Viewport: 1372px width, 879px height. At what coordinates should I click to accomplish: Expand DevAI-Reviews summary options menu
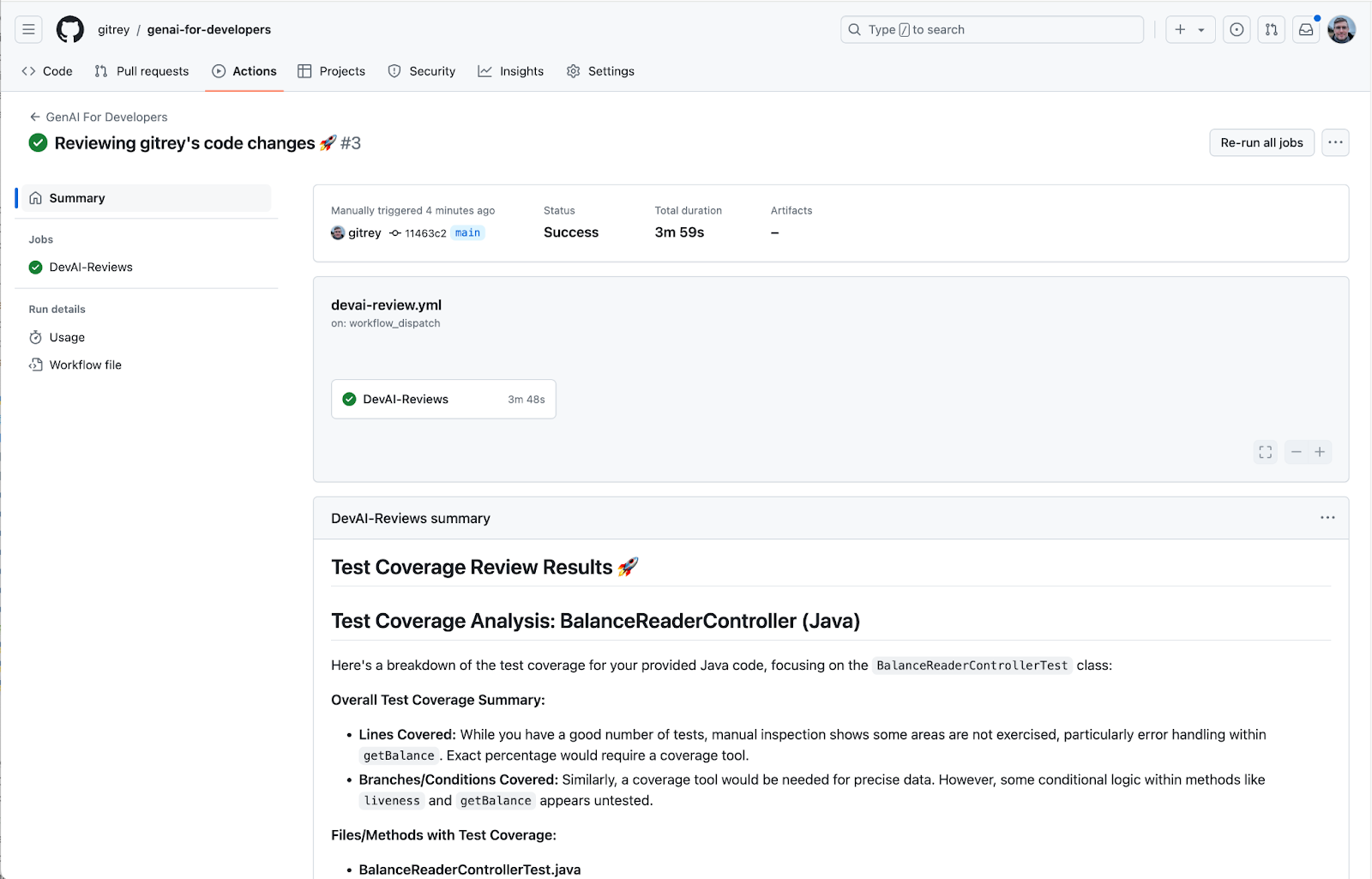click(x=1327, y=518)
